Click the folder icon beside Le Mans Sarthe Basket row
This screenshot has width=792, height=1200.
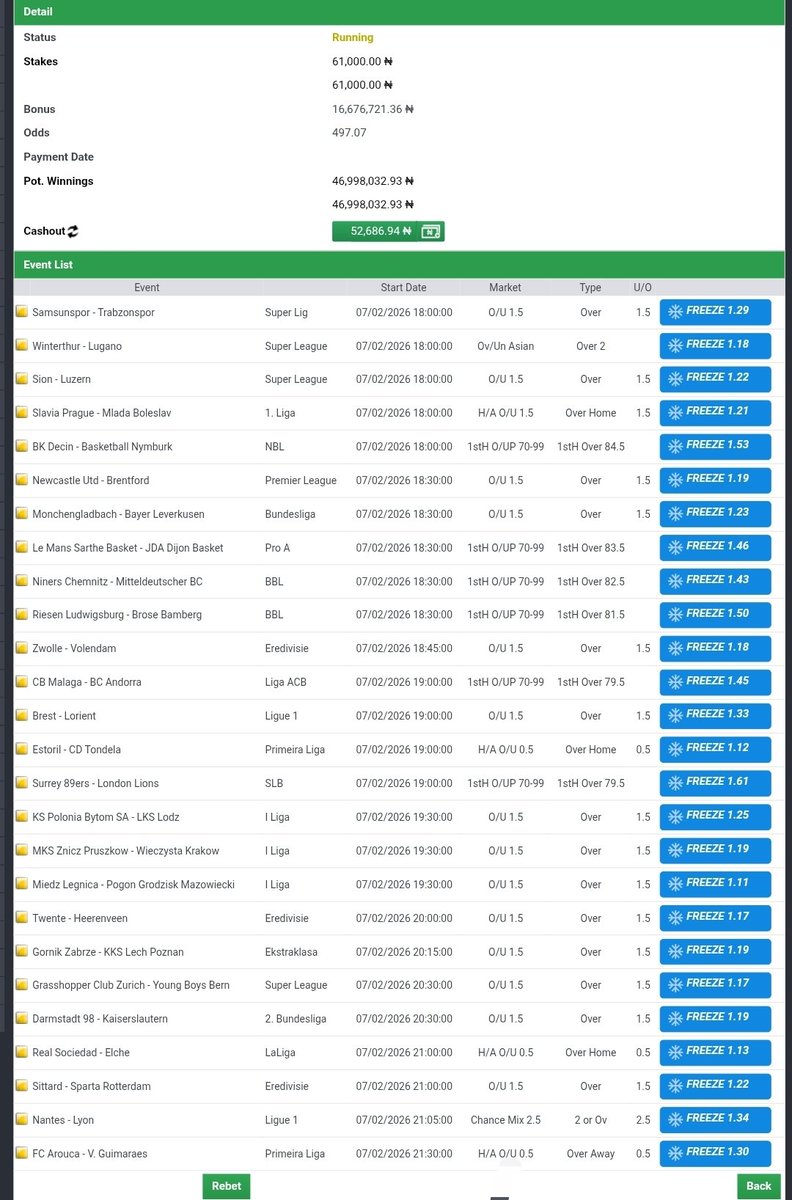22,548
